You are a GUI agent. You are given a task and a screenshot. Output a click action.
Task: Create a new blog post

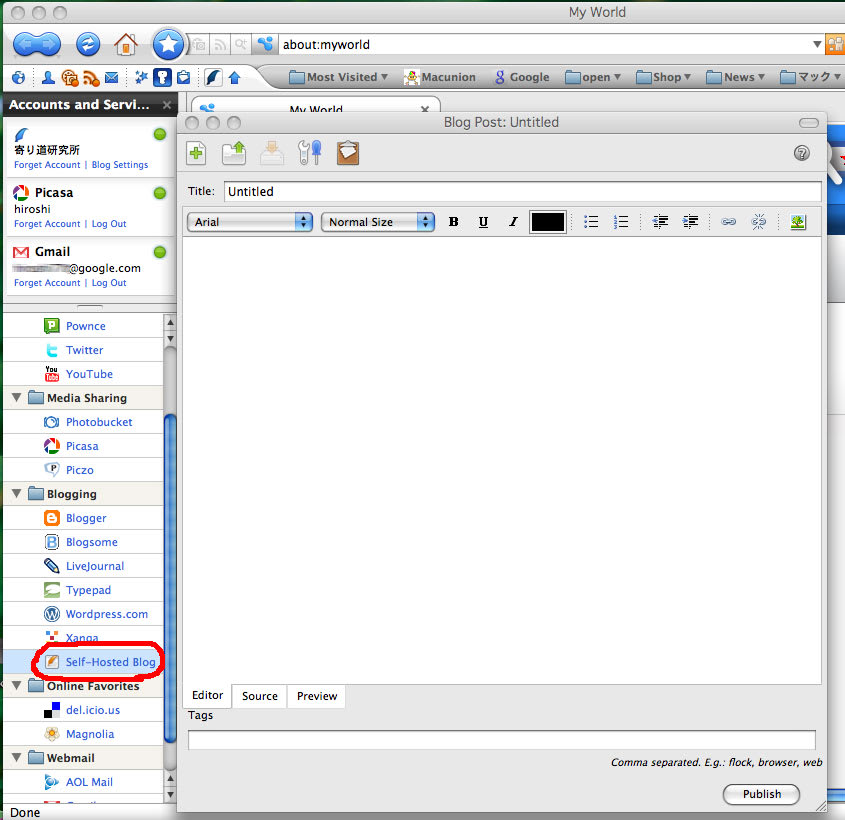196,153
